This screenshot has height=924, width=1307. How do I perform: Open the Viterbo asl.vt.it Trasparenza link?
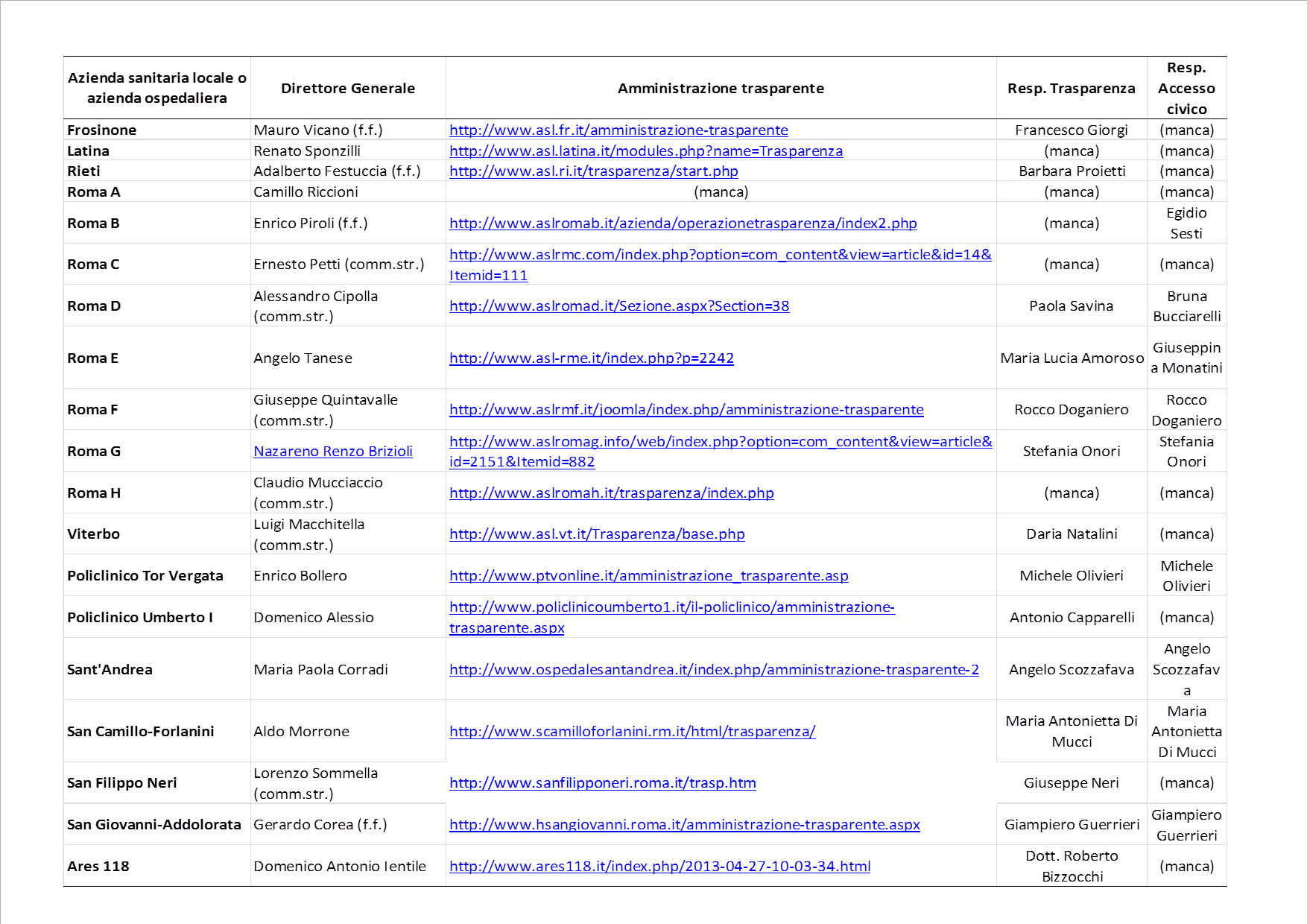(x=597, y=534)
